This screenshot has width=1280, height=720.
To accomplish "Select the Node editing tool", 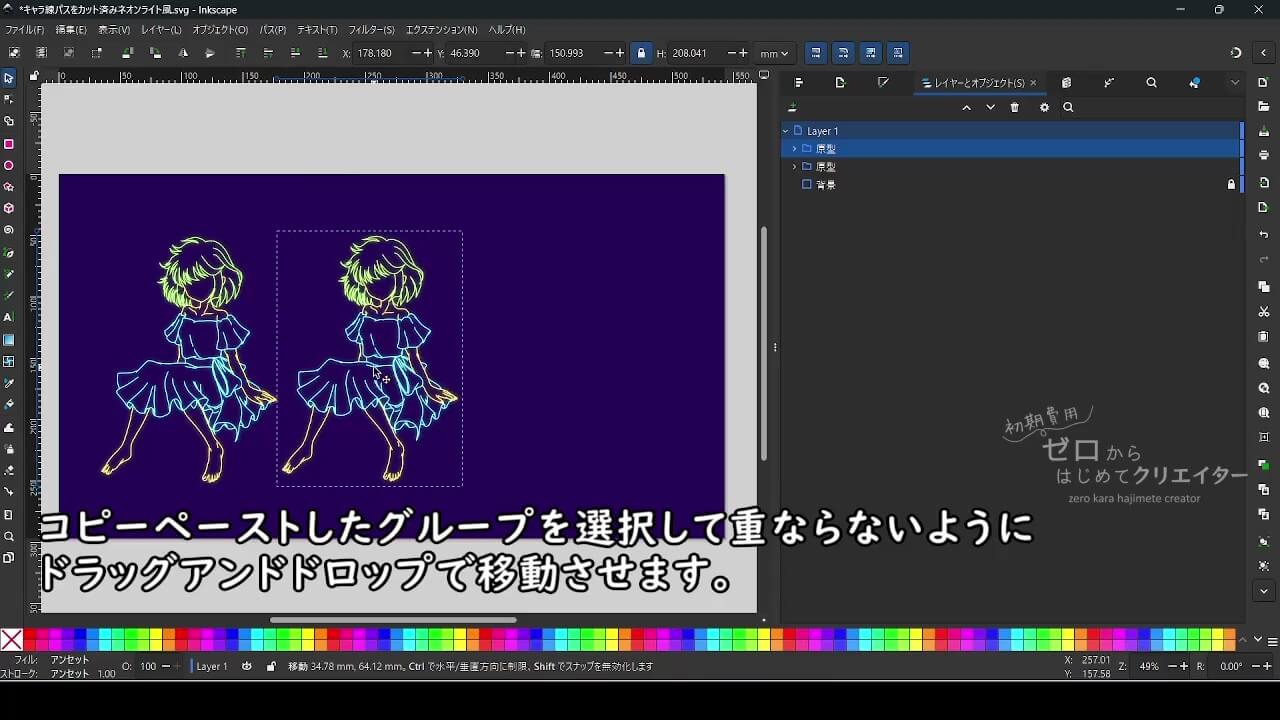I will click(10, 98).
